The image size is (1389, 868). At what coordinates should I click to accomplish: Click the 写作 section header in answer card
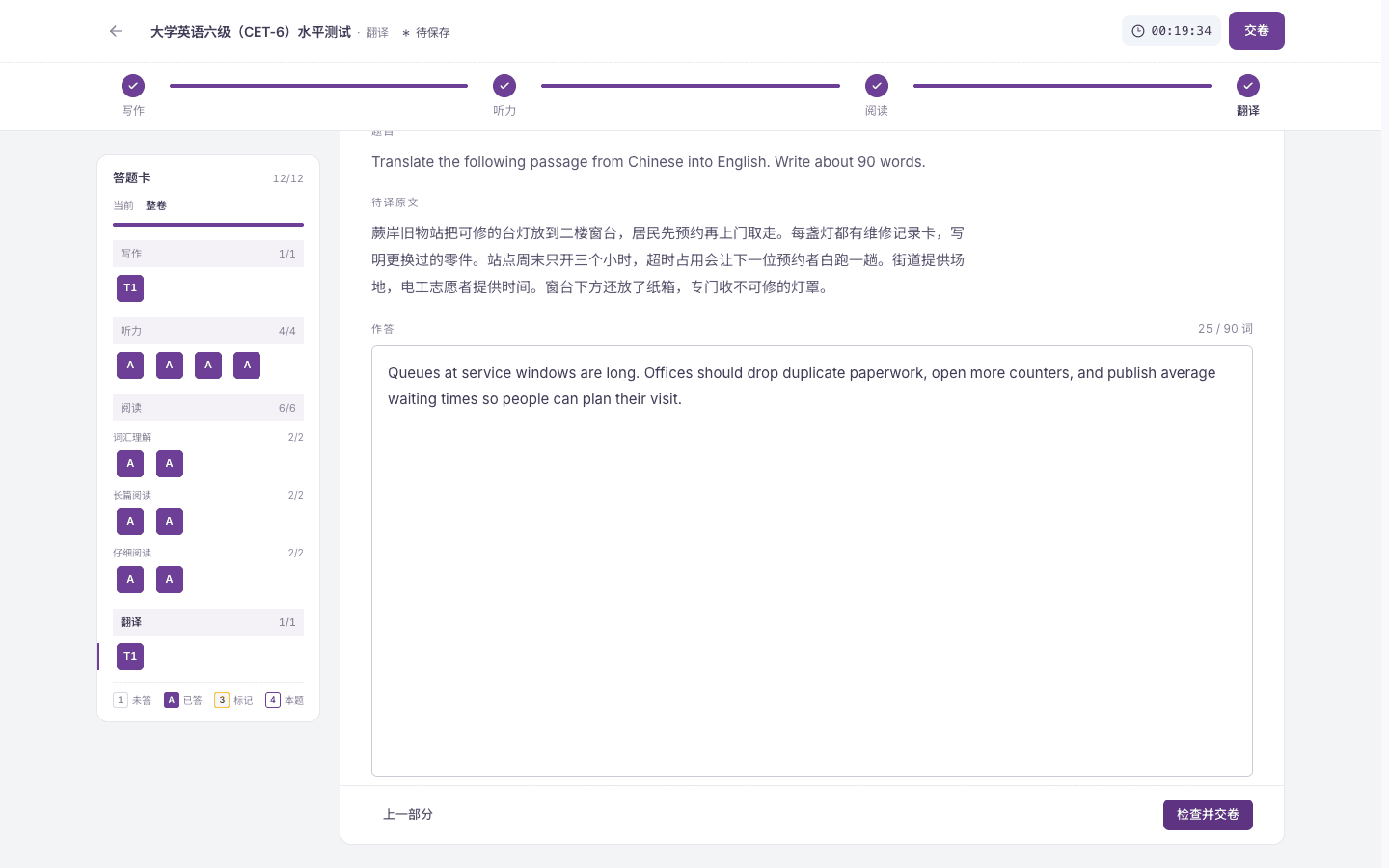pyautogui.click(x=208, y=254)
